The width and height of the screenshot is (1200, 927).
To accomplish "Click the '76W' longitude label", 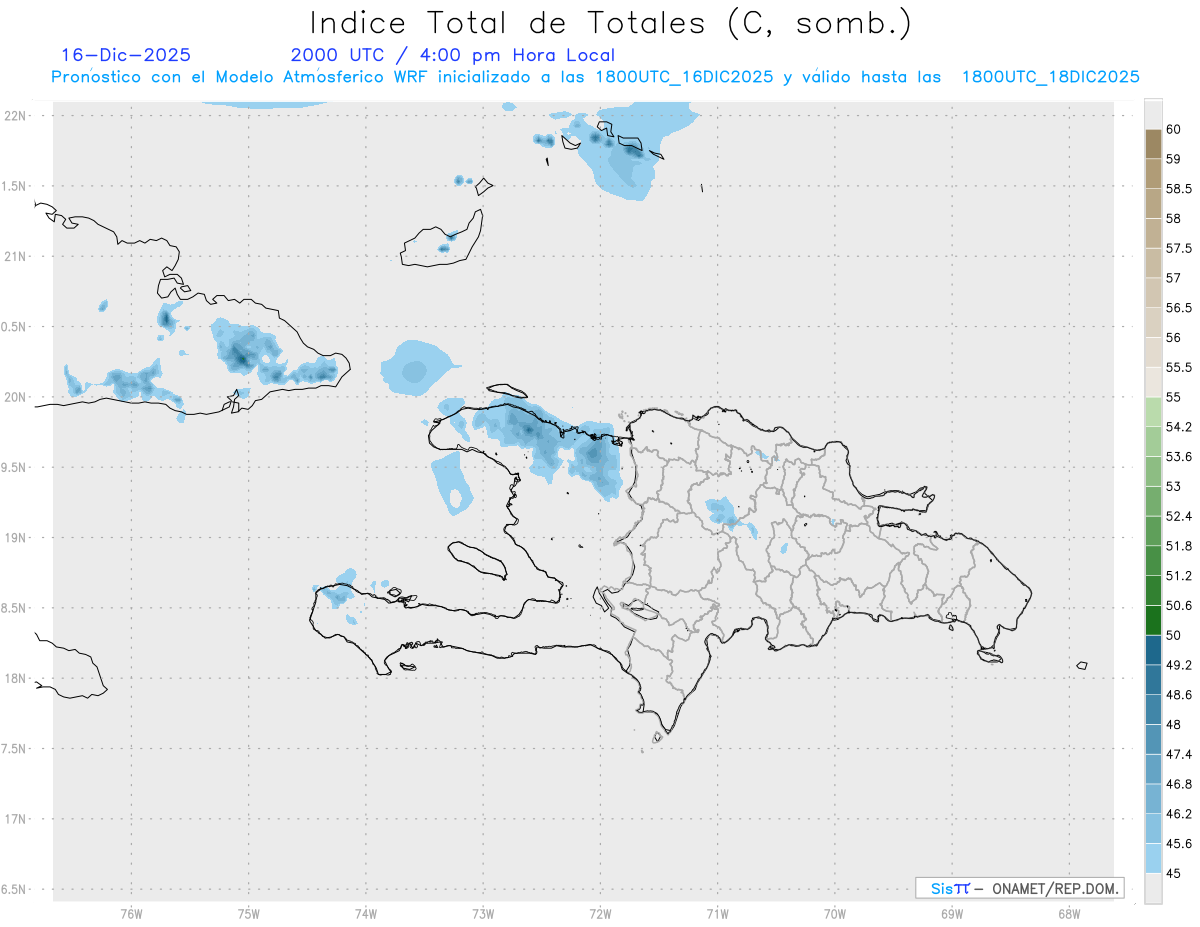I will point(131,913).
